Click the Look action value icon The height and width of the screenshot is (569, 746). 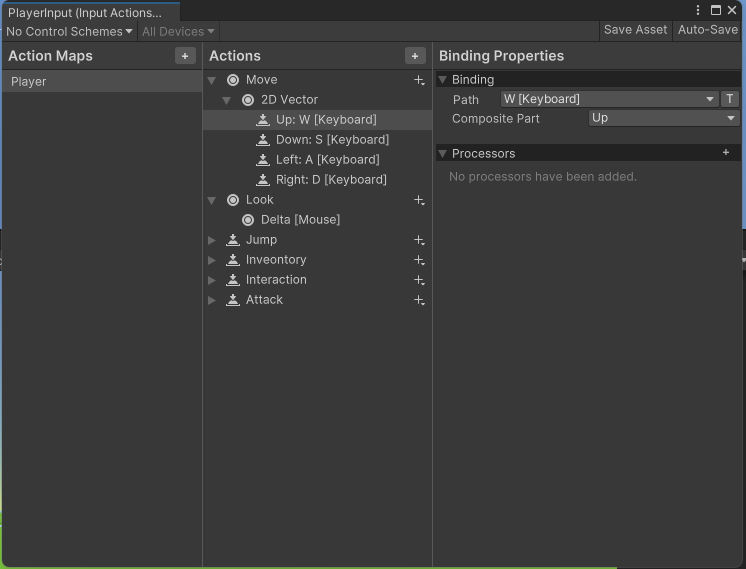233,200
